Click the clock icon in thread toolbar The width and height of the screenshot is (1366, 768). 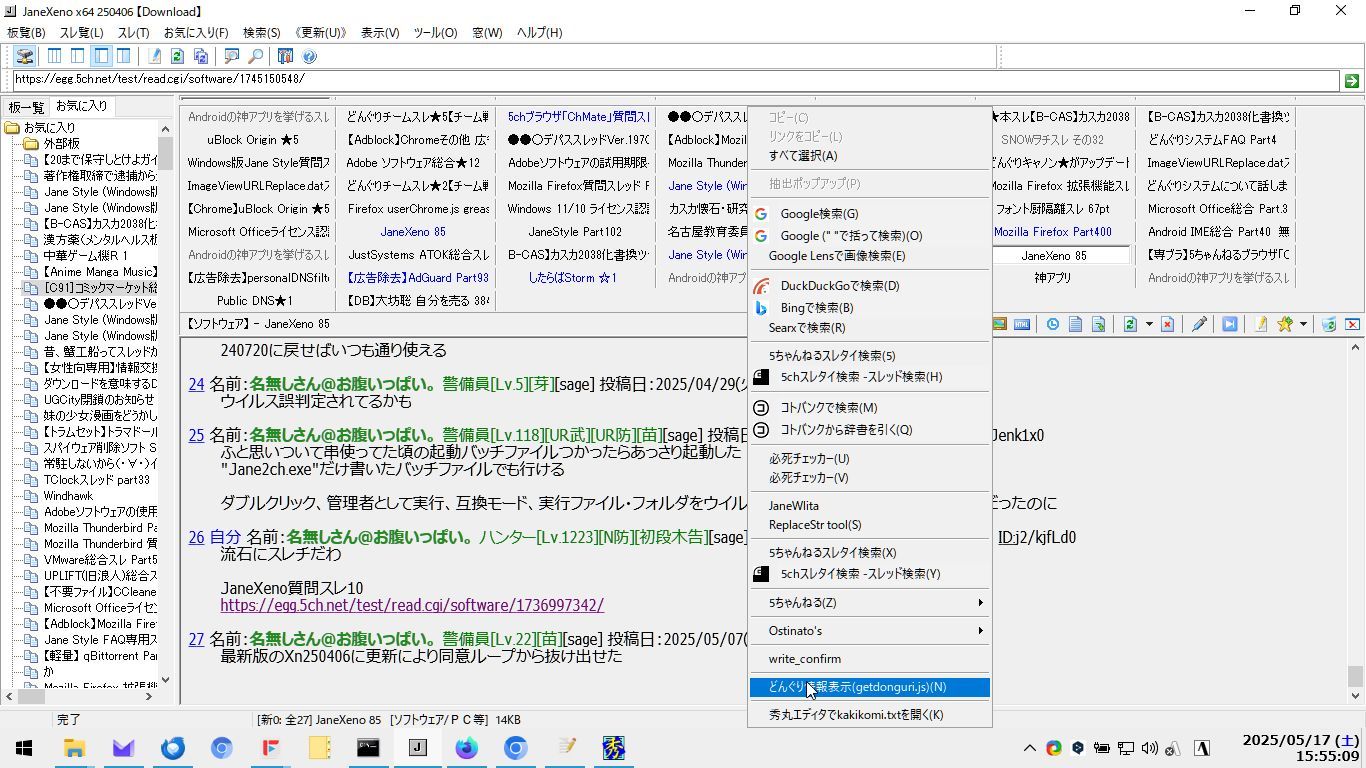point(1052,324)
